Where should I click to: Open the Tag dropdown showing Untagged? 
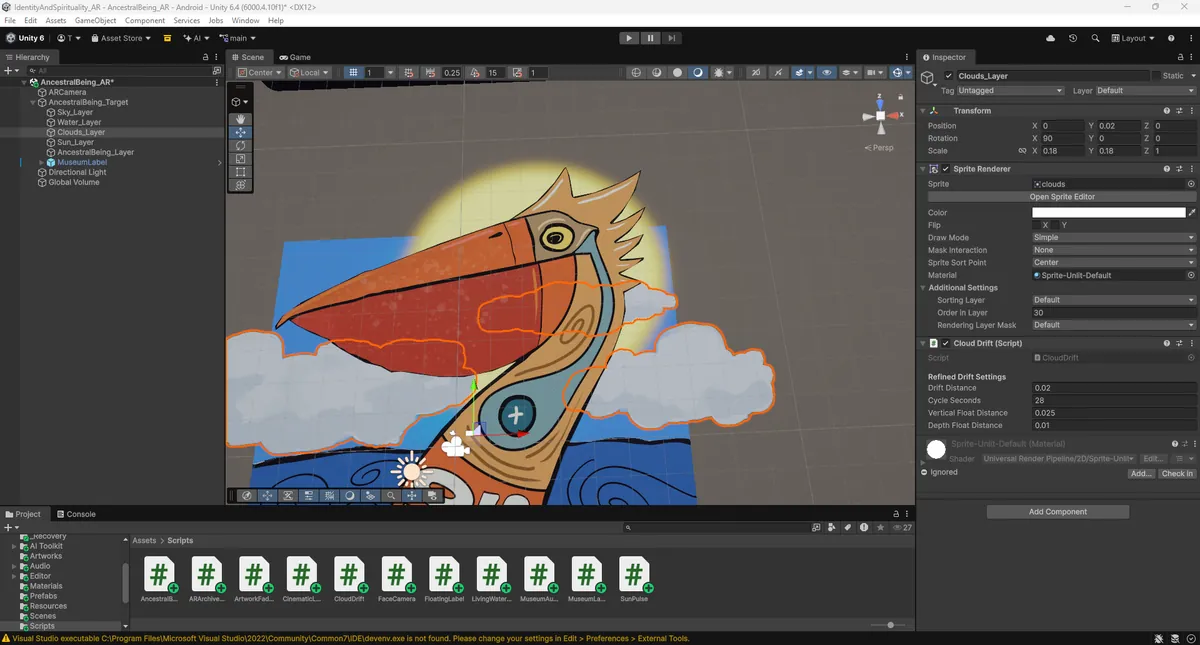[x=1010, y=91]
